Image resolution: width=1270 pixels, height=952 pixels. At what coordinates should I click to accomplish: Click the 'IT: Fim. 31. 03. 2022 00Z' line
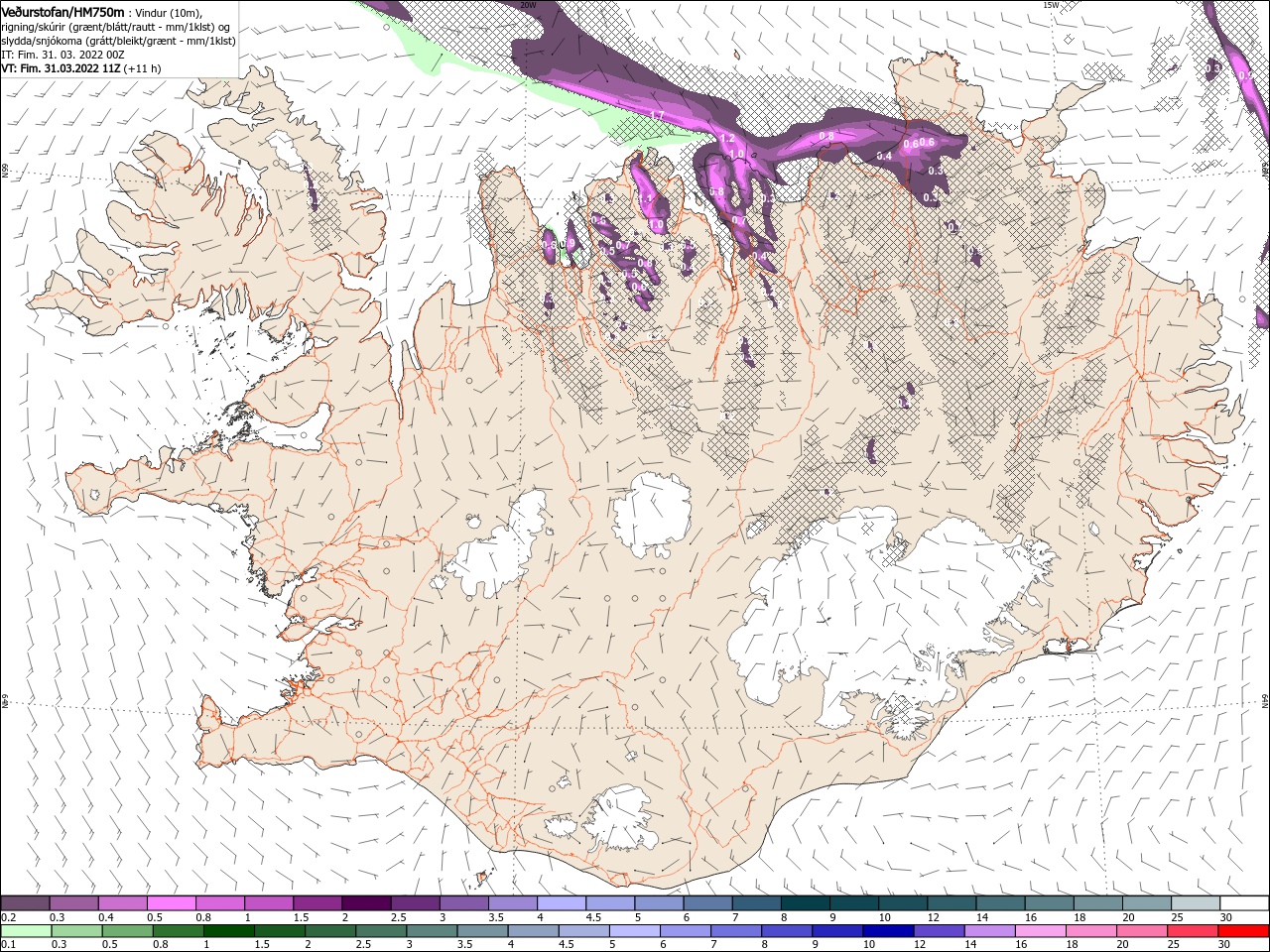(x=62, y=55)
